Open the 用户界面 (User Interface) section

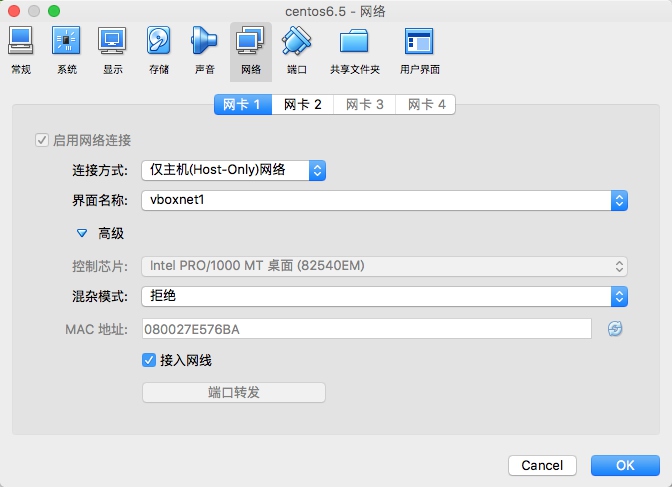[x=420, y=51]
